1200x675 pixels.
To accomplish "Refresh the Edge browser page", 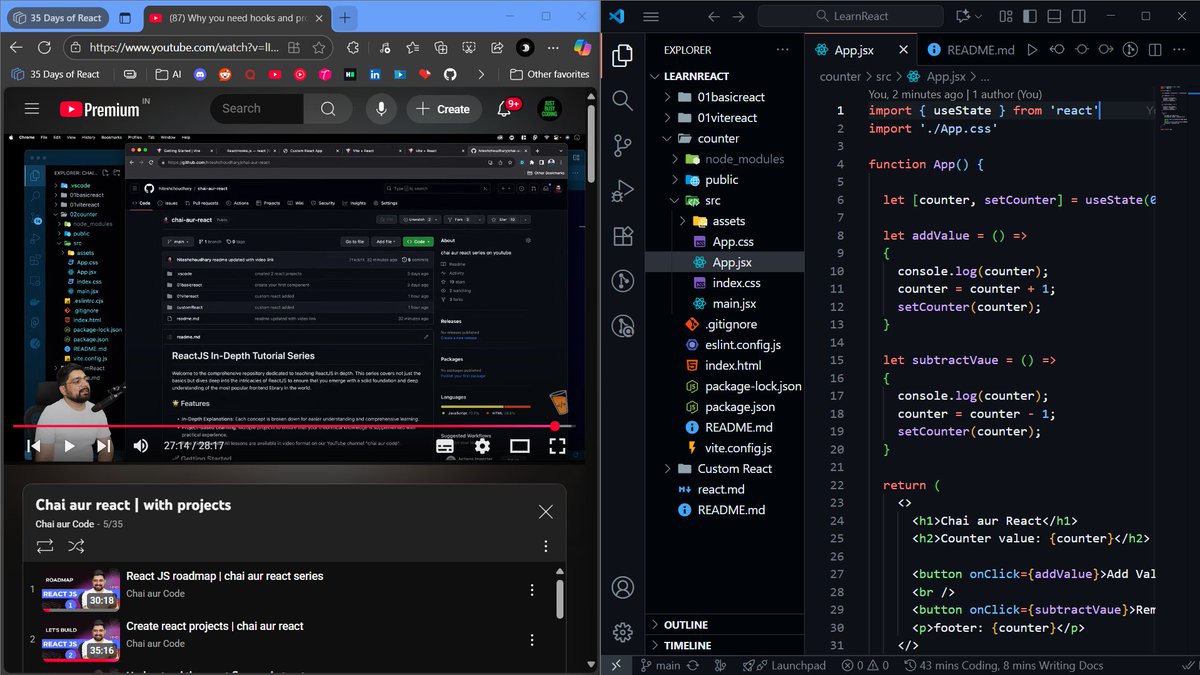I will click(x=44, y=47).
